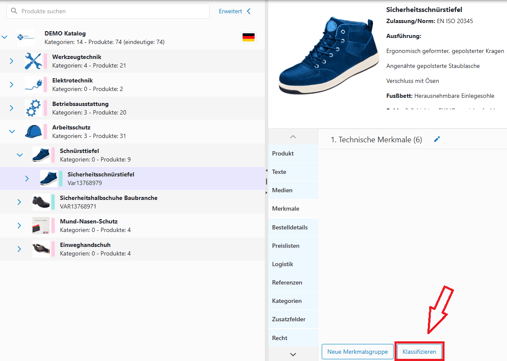Select the Betriebsausstattung tree row label
Image resolution: width=507 pixels, height=361 pixels.
point(80,104)
